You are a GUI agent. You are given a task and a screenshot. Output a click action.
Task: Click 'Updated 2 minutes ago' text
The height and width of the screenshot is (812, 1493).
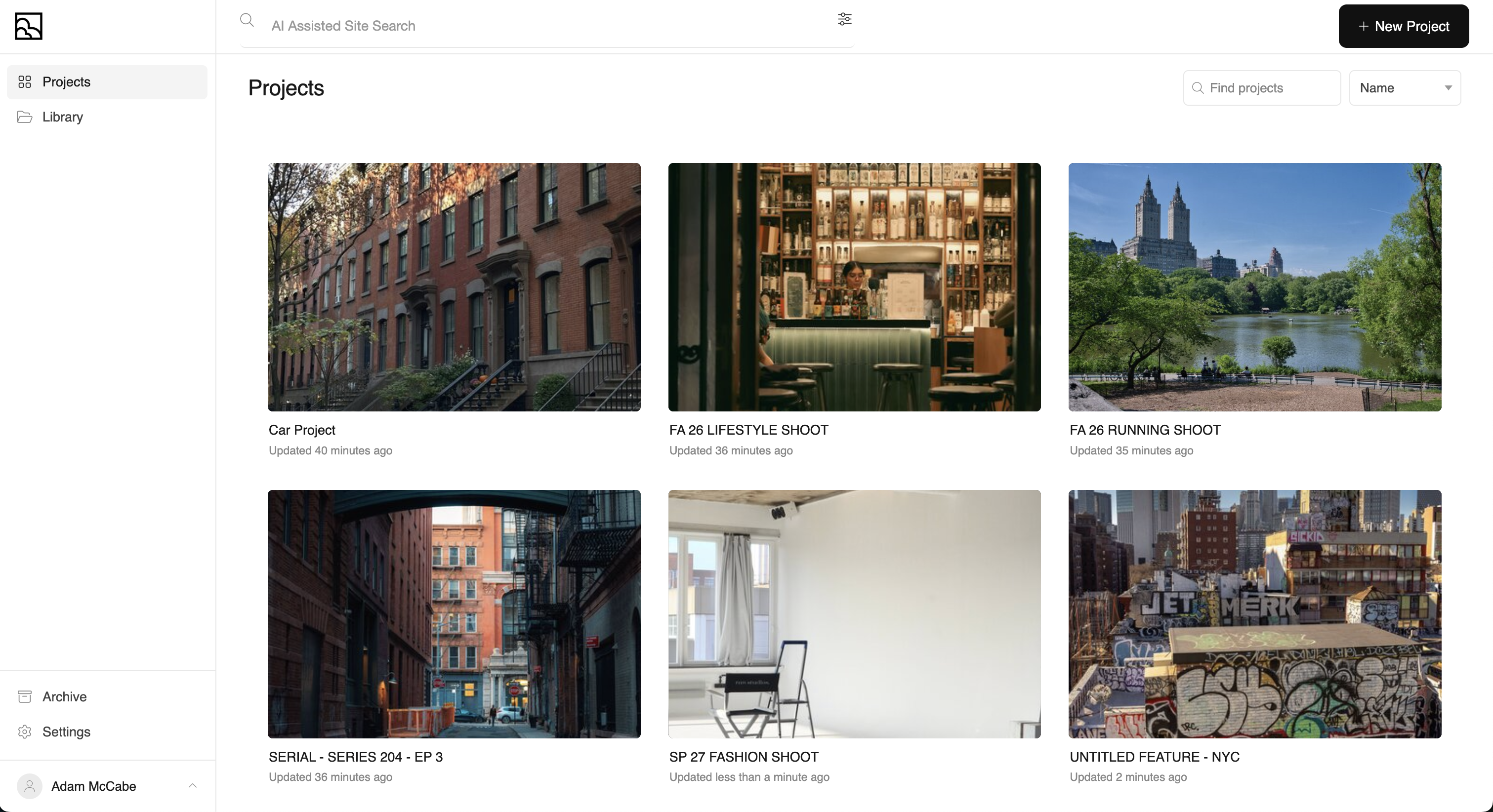click(x=1128, y=776)
